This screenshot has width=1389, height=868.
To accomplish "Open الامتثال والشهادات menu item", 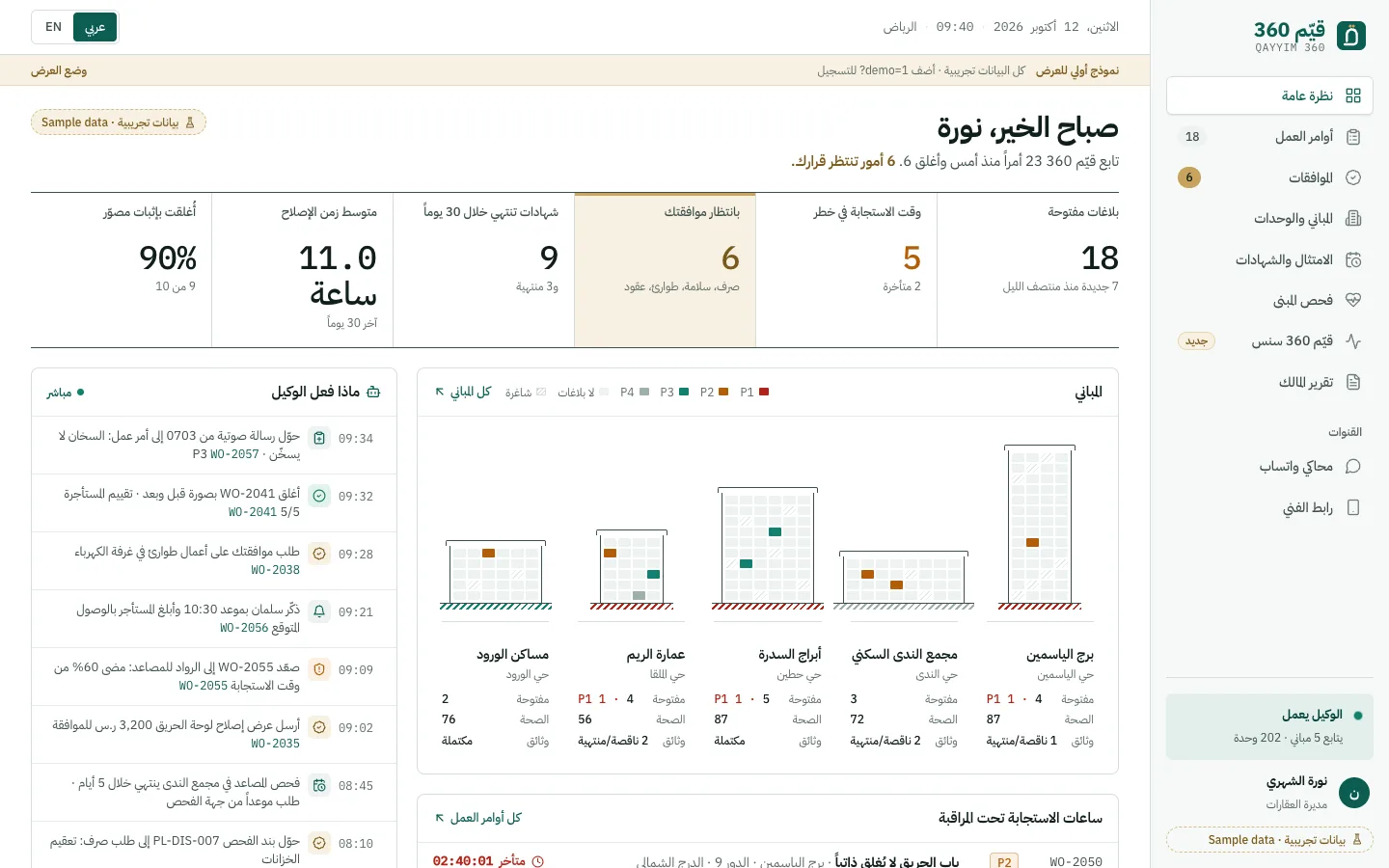I will click(x=1269, y=259).
